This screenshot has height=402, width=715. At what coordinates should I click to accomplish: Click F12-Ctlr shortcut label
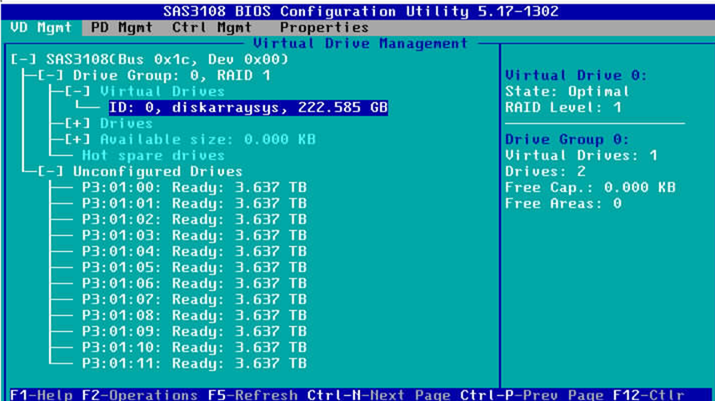pos(648,395)
